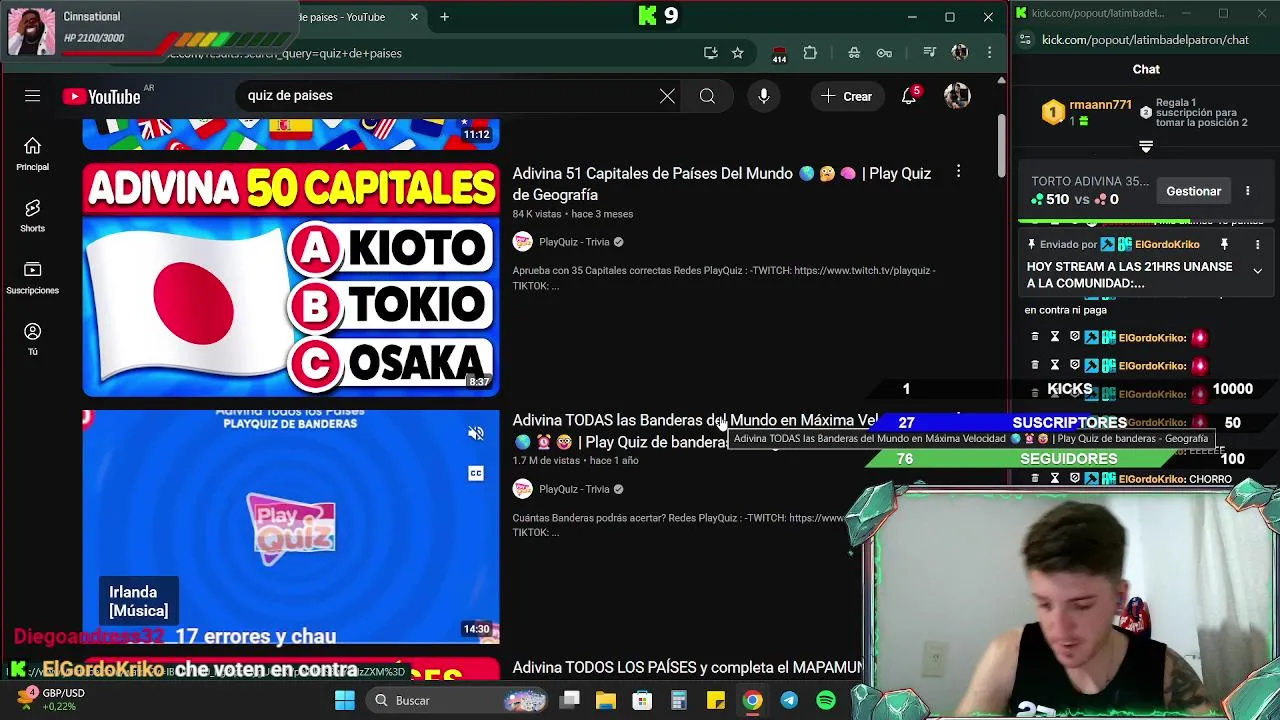Click rmaann771 in chat leaderboard
Viewport: 1280px width, 720px height.
click(1100, 105)
